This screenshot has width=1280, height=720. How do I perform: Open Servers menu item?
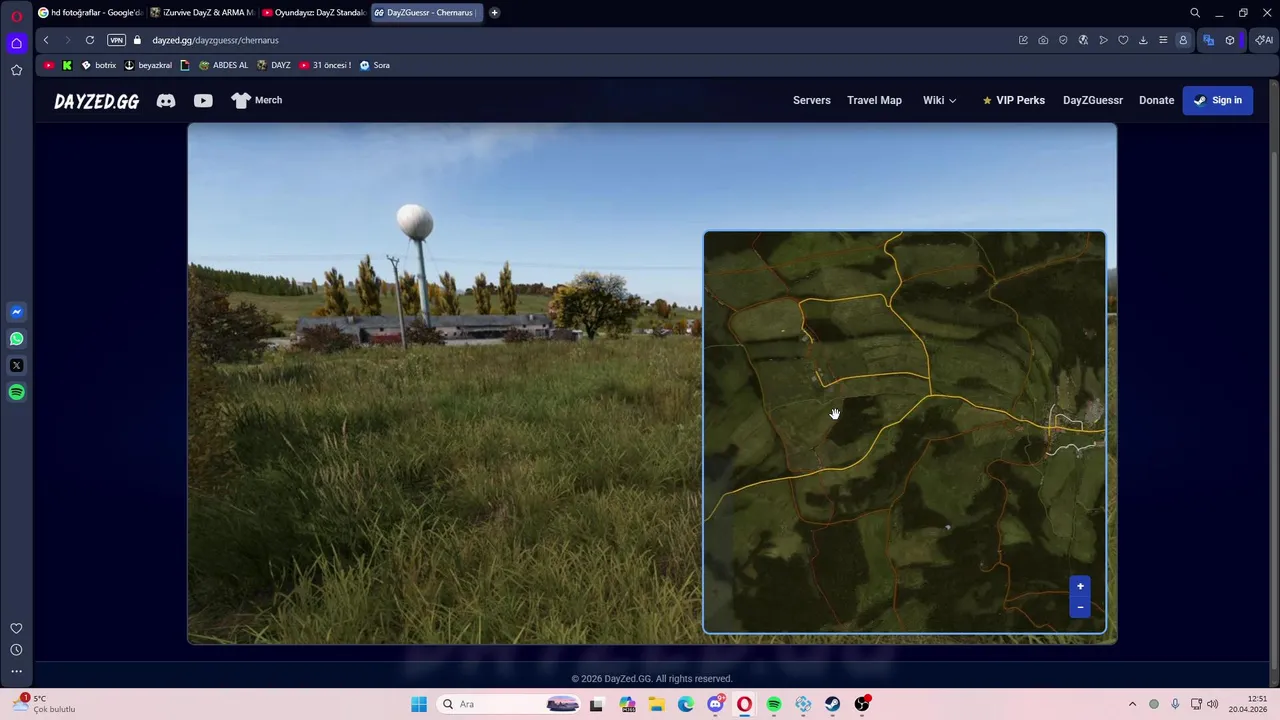(812, 100)
